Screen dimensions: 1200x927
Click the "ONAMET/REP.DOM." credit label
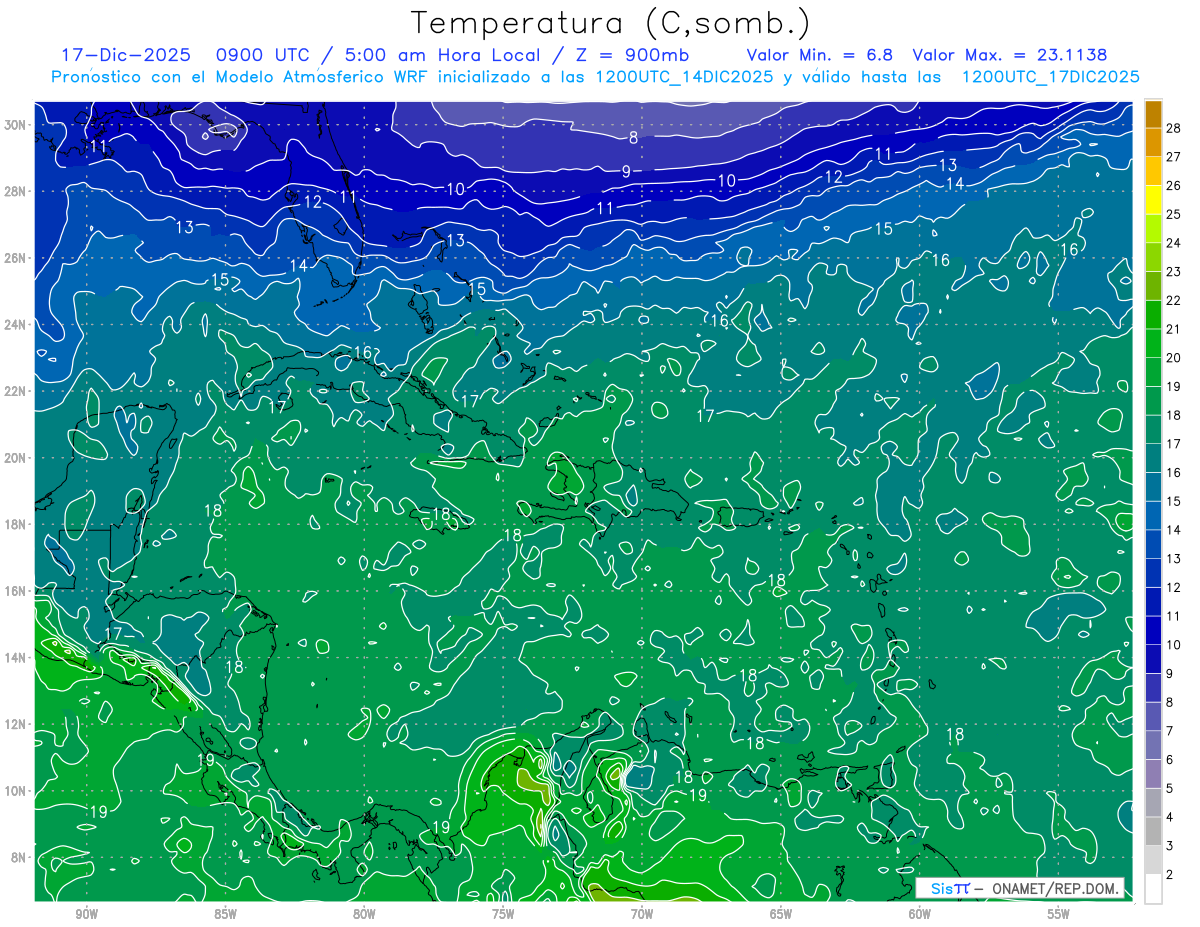(x=1054, y=888)
